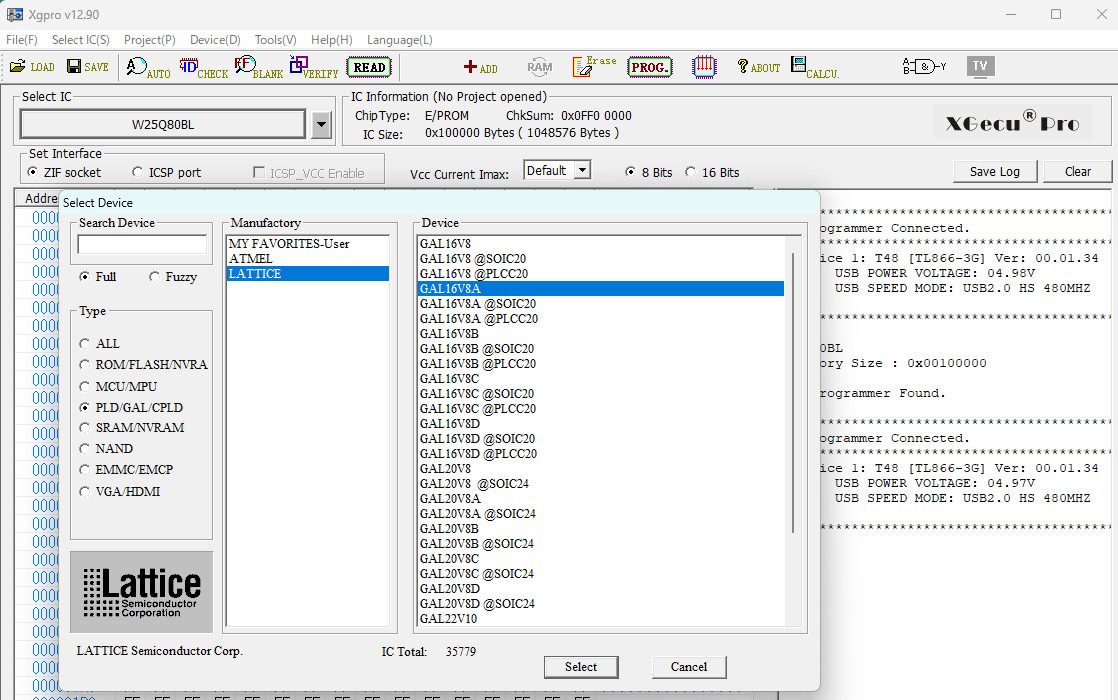The height and width of the screenshot is (700, 1118).
Task: Open the Select IC dropdown arrow
Action: click(322, 125)
